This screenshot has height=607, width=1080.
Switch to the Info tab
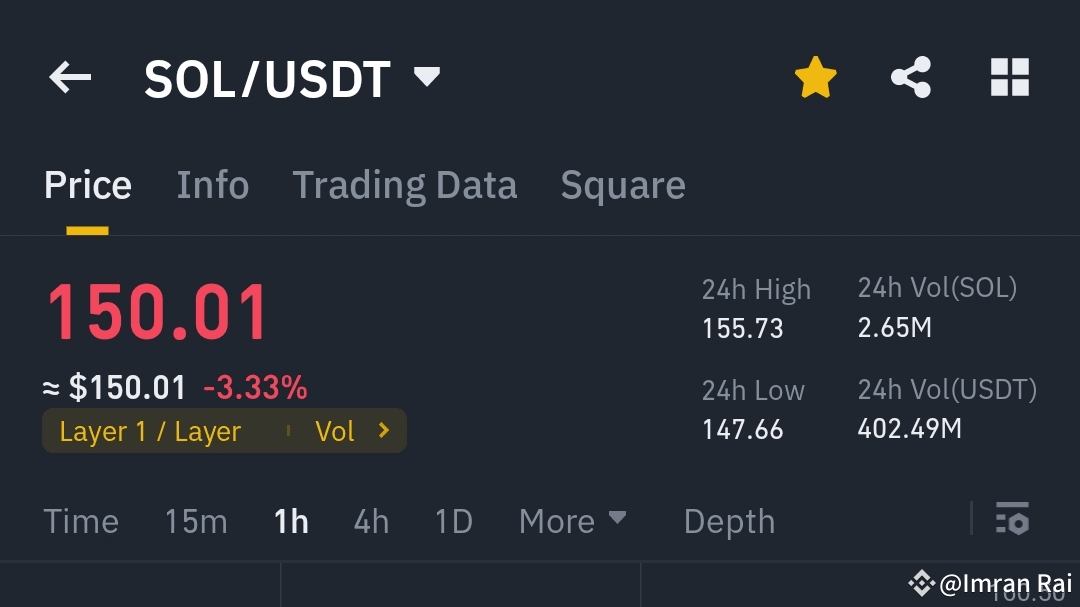click(213, 184)
